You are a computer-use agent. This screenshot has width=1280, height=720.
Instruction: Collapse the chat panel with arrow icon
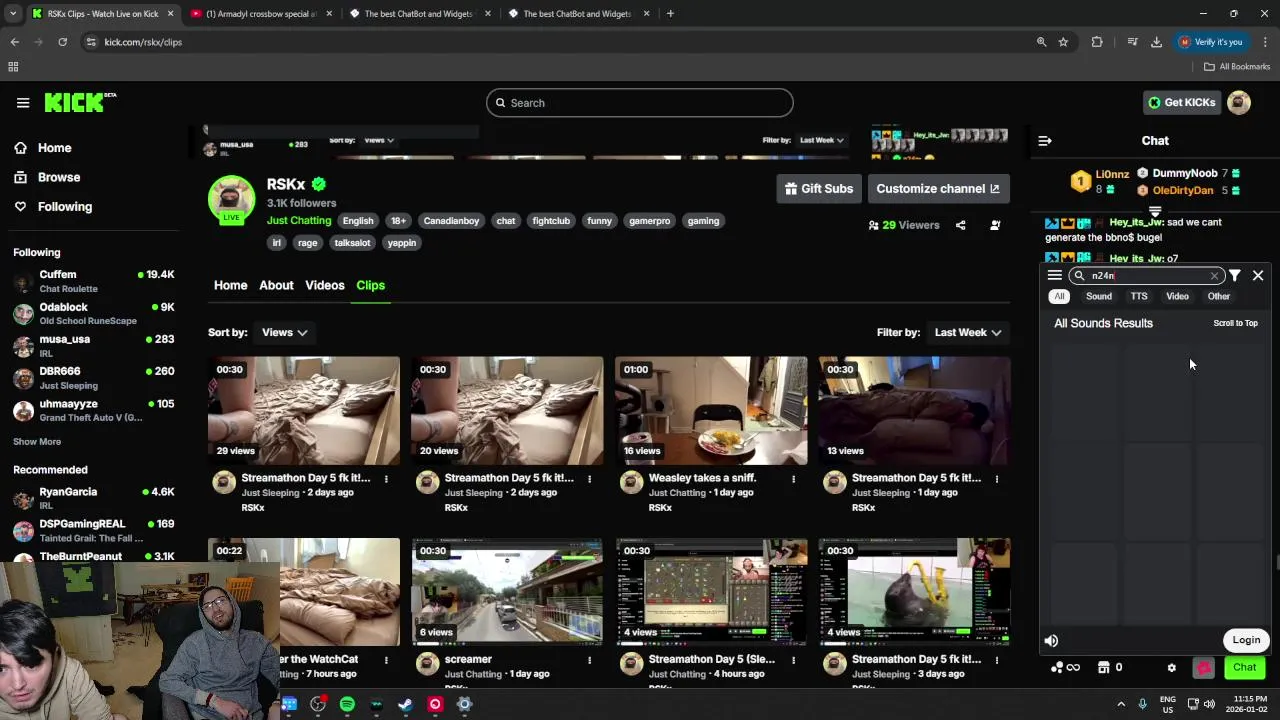[1045, 141]
